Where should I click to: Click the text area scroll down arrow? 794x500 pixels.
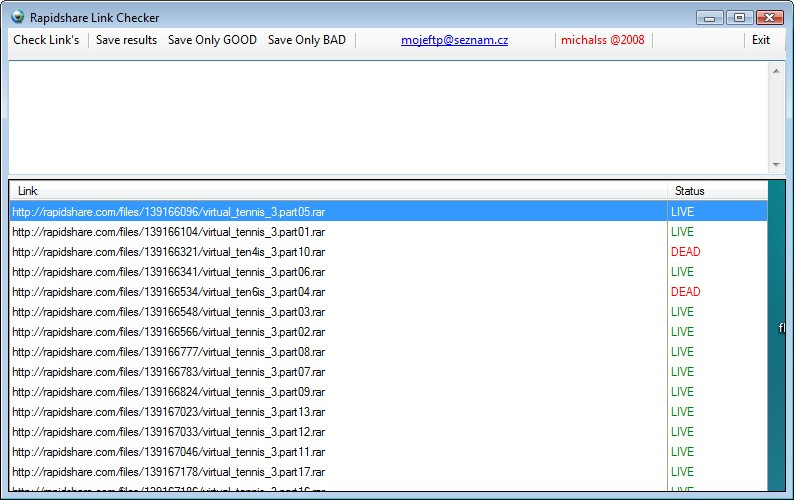[776, 165]
